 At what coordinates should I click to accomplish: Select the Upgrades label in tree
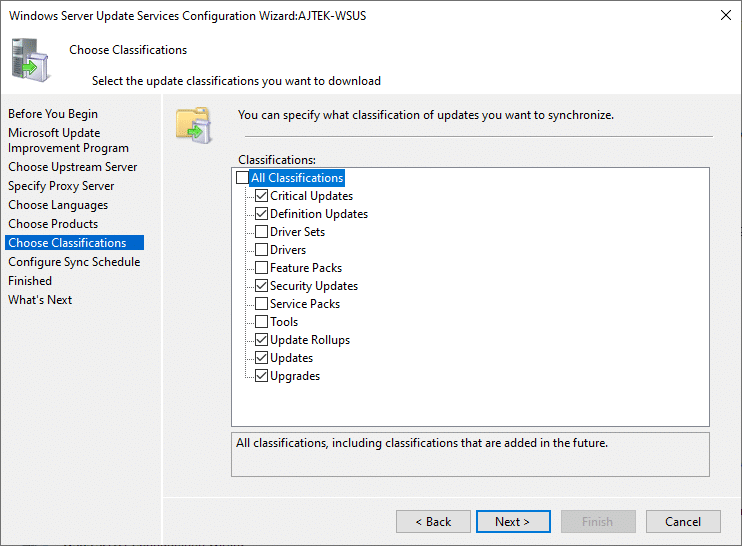pos(295,375)
